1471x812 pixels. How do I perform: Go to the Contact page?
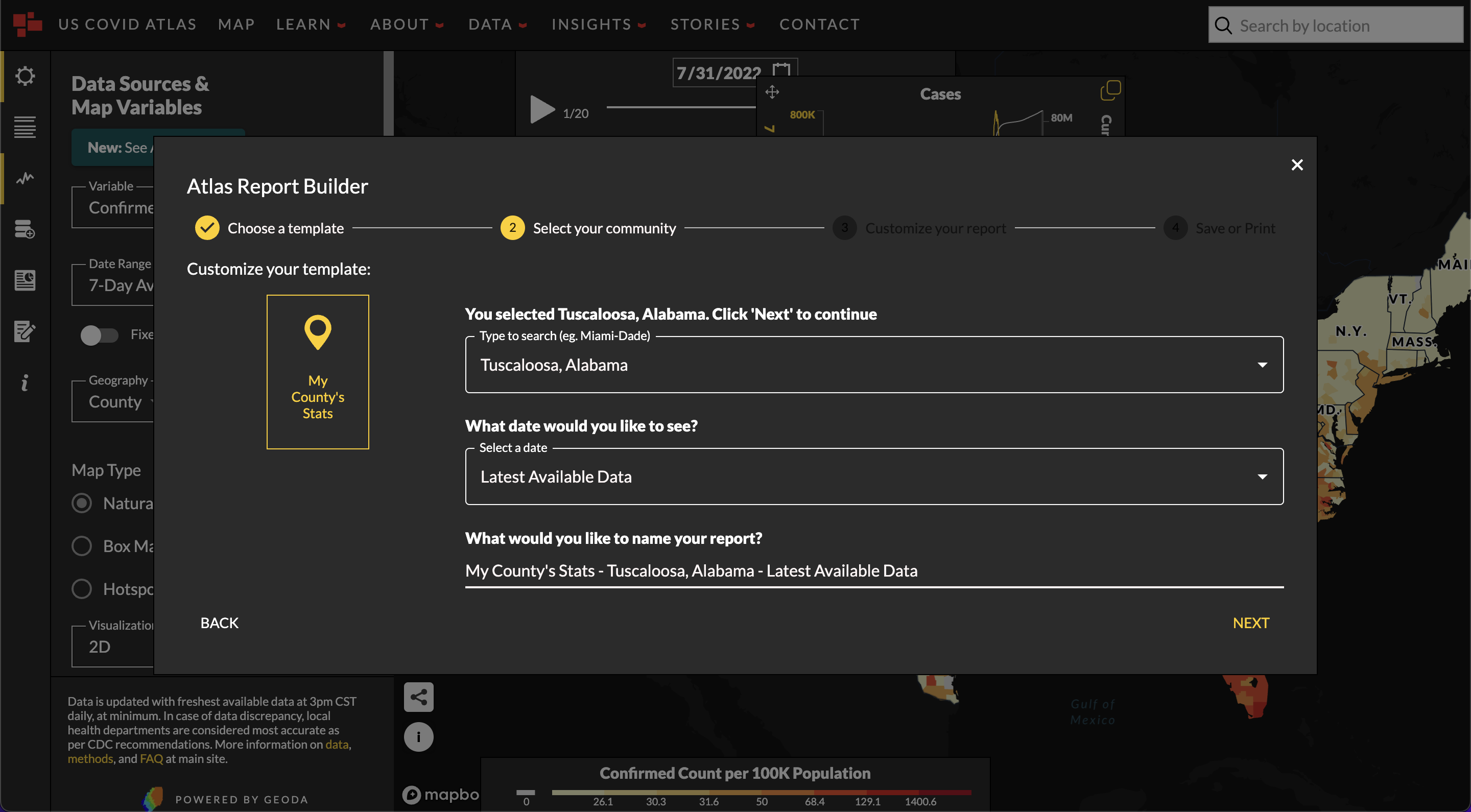tap(819, 25)
